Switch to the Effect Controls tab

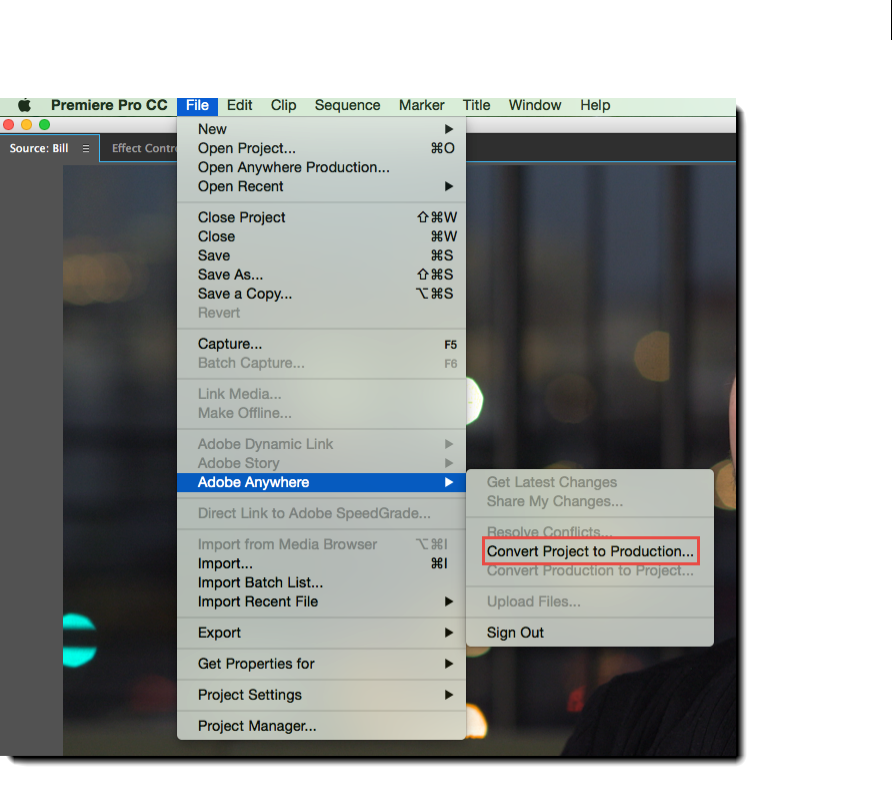[x=144, y=148]
